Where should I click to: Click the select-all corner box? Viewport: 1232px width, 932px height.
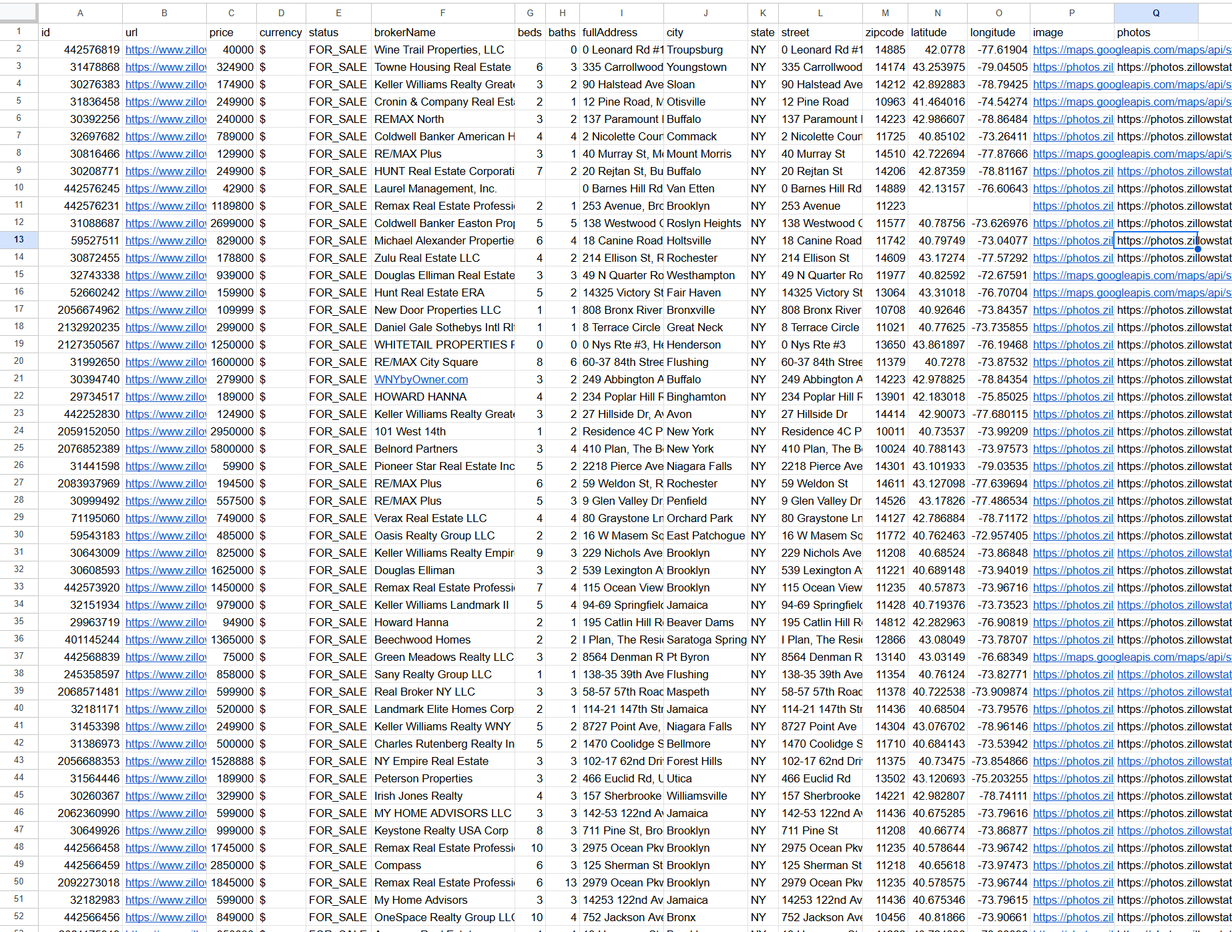click(x=19, y=13)
